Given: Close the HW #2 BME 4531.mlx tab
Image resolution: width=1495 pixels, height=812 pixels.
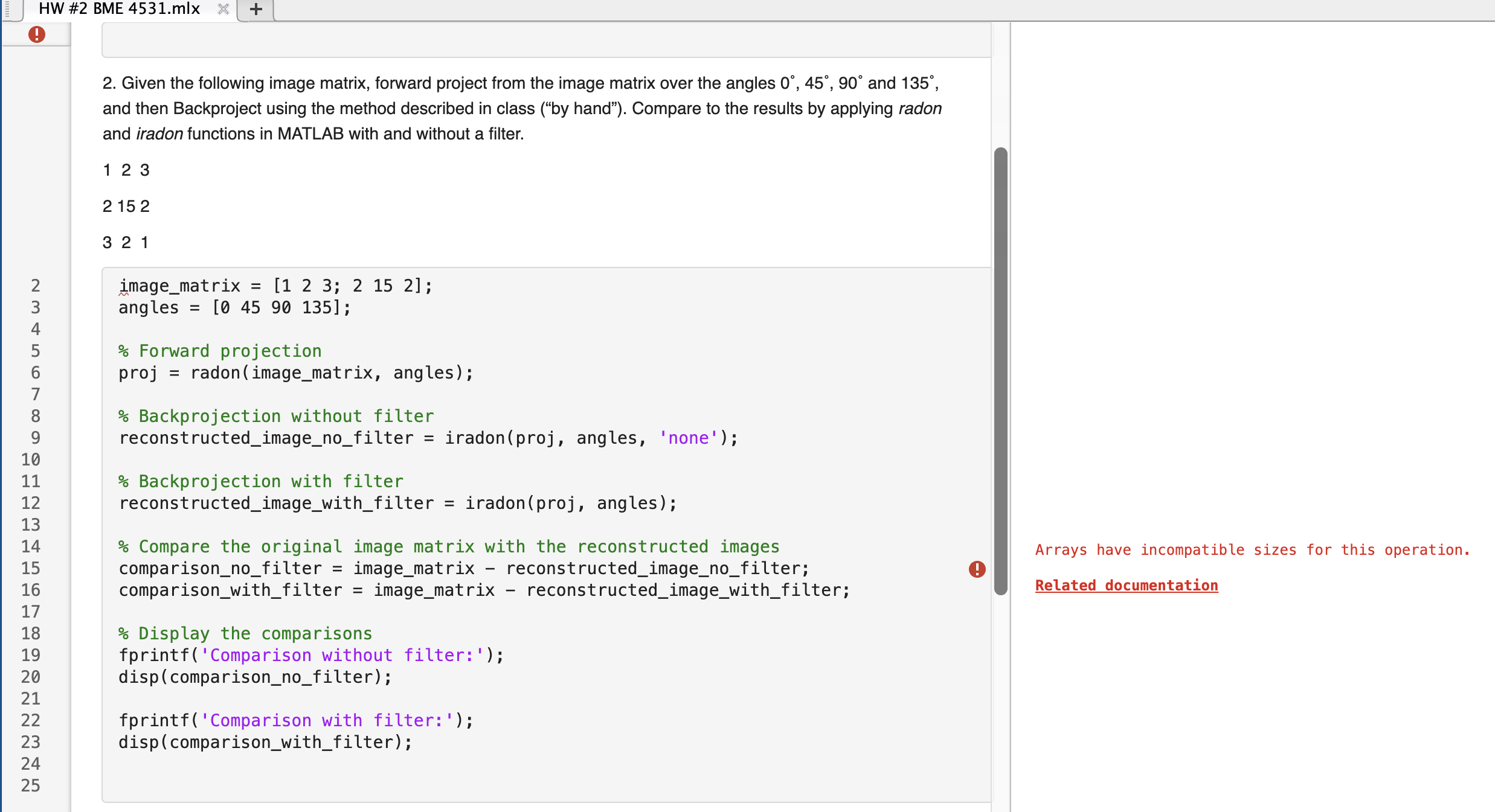Looking at the screenshot, I should coord(223,9).
